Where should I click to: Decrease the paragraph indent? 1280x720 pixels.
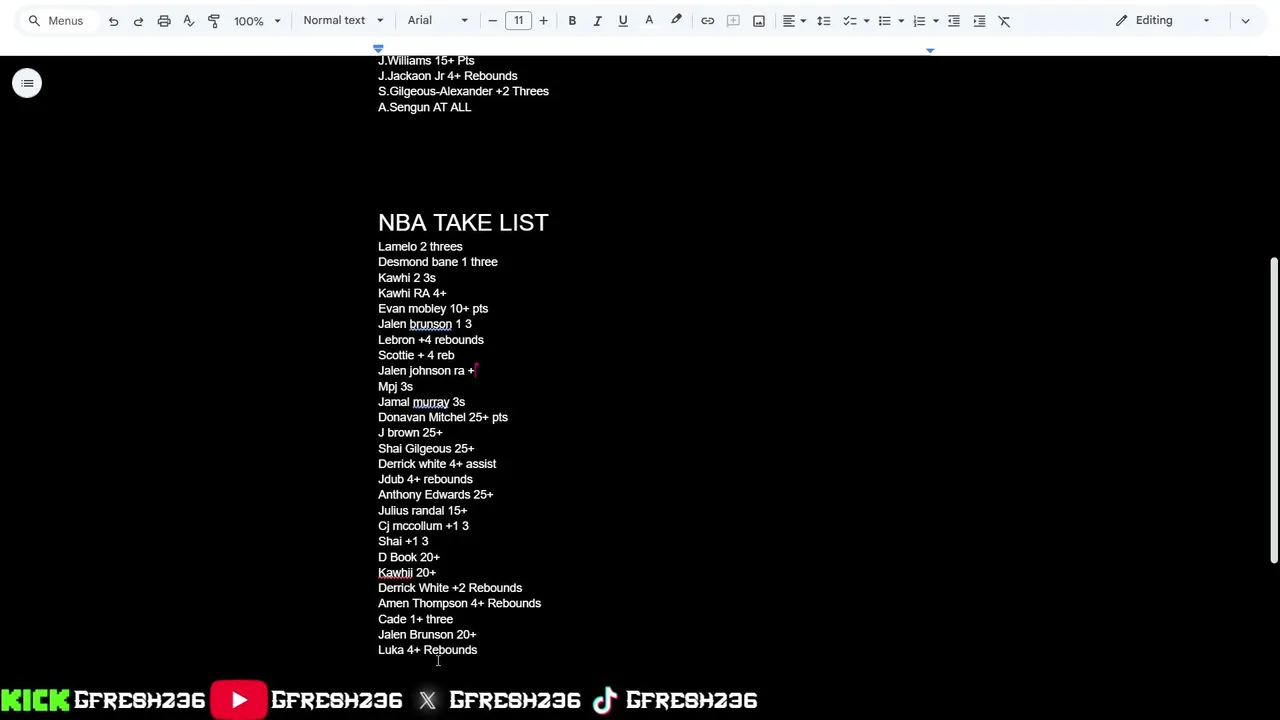[954, 20]
